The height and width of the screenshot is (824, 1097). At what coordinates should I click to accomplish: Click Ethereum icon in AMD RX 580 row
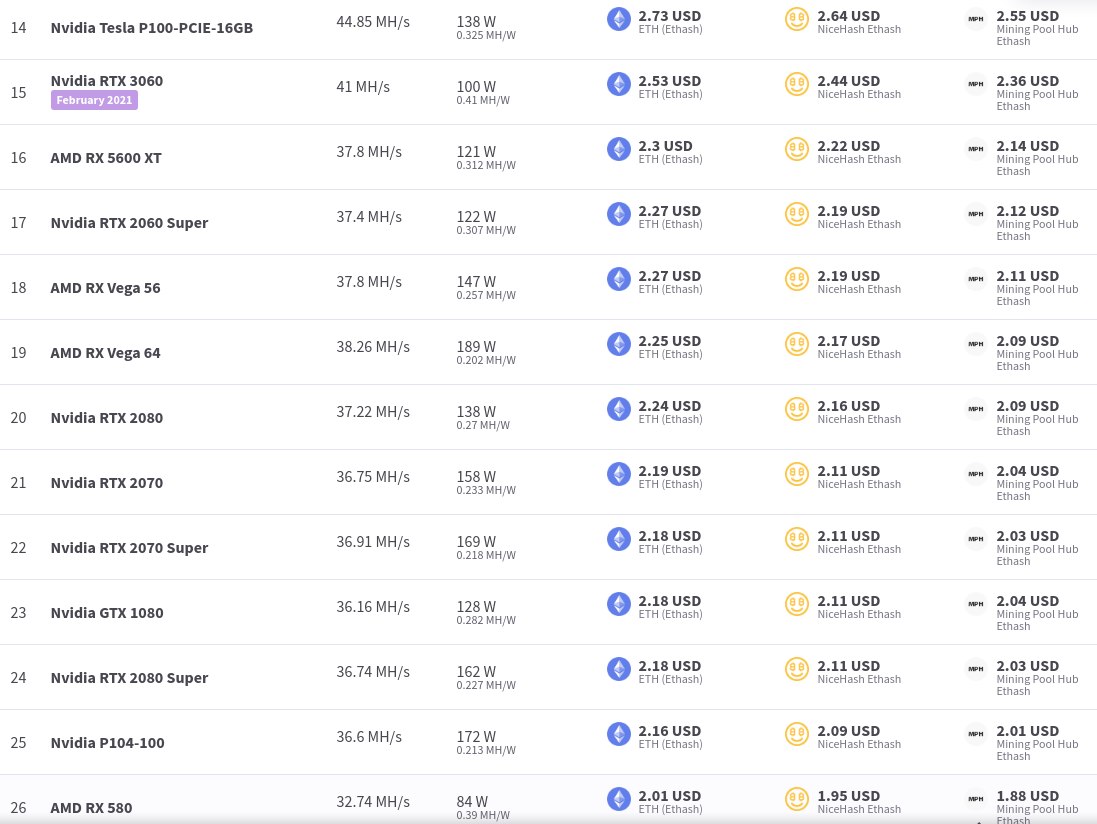point(618,799)
